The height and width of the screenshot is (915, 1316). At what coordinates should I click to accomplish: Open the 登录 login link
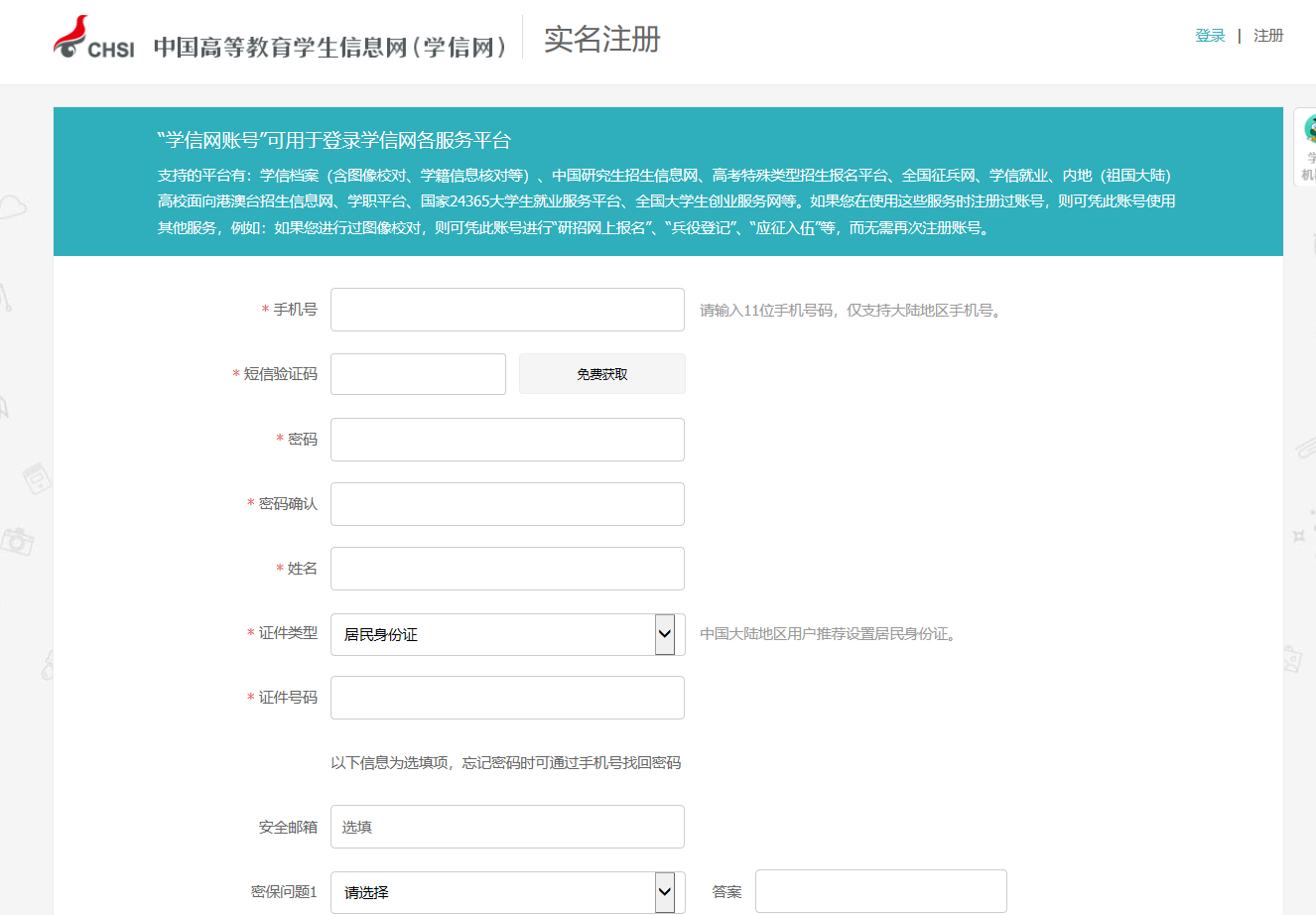(1210, 36)
